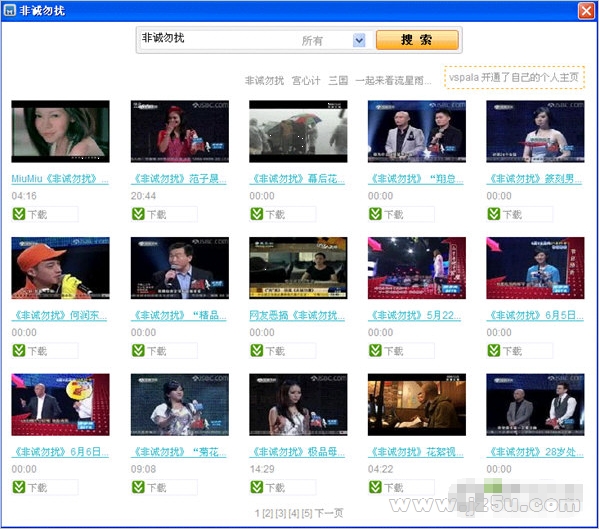Download the 《非诚勿扰》何润东 video
The width and height of the screenshot is (599, 529).
[x=45, y=351]
